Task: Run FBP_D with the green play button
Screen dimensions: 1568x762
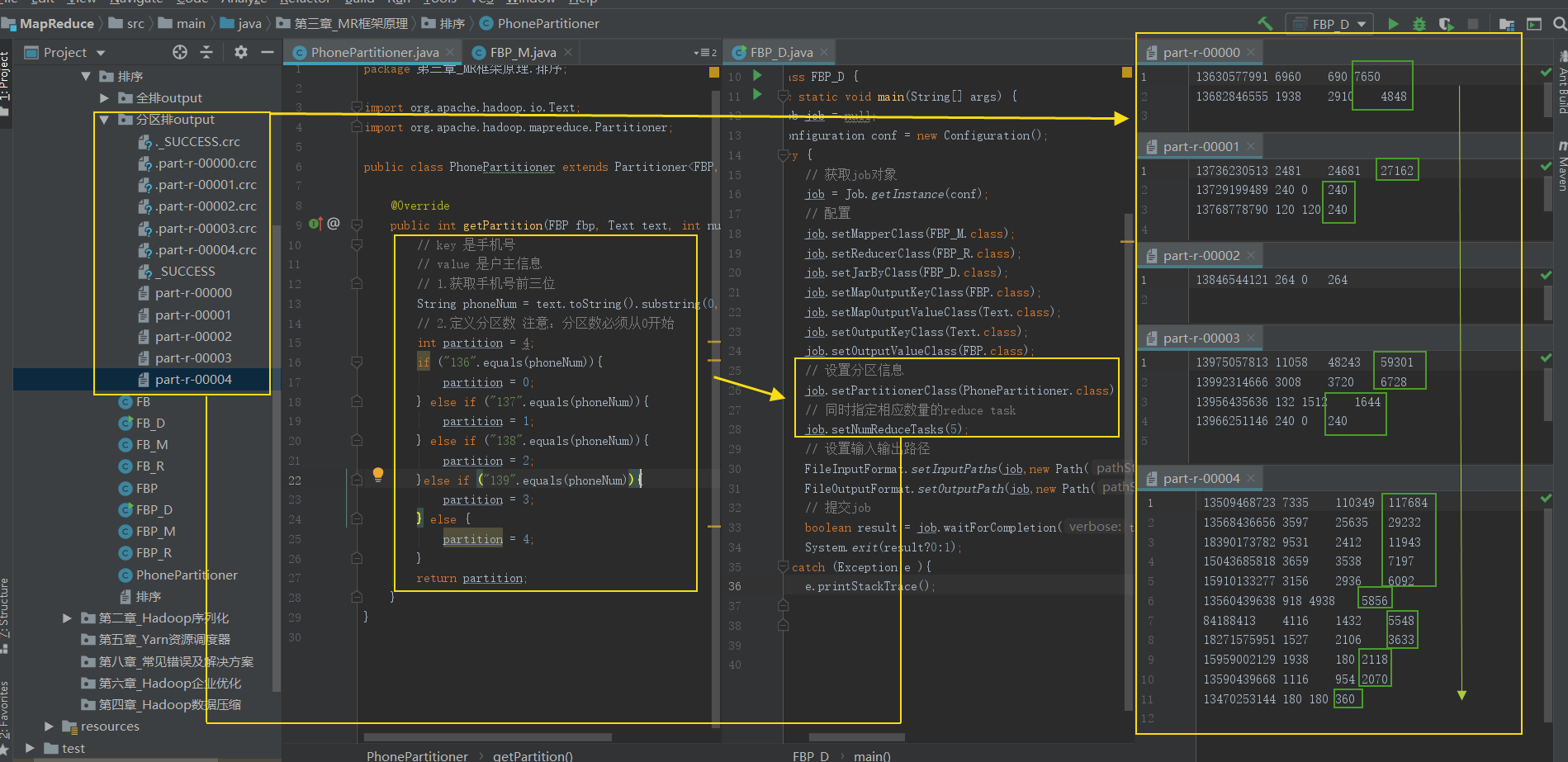Action: click(1394, 24)
